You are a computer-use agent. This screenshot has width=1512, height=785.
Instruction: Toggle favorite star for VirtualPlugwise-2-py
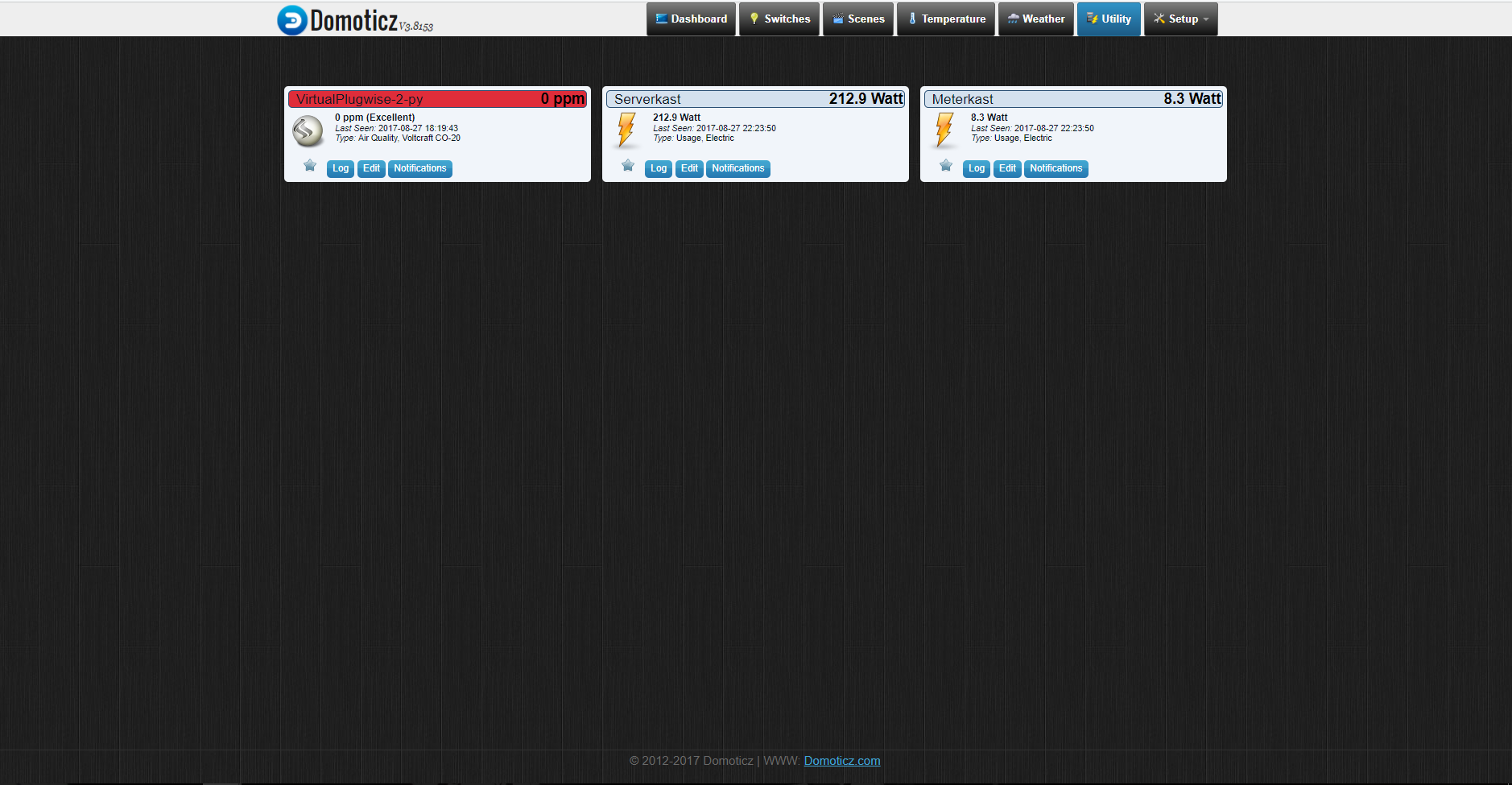[x=310, y=166]
